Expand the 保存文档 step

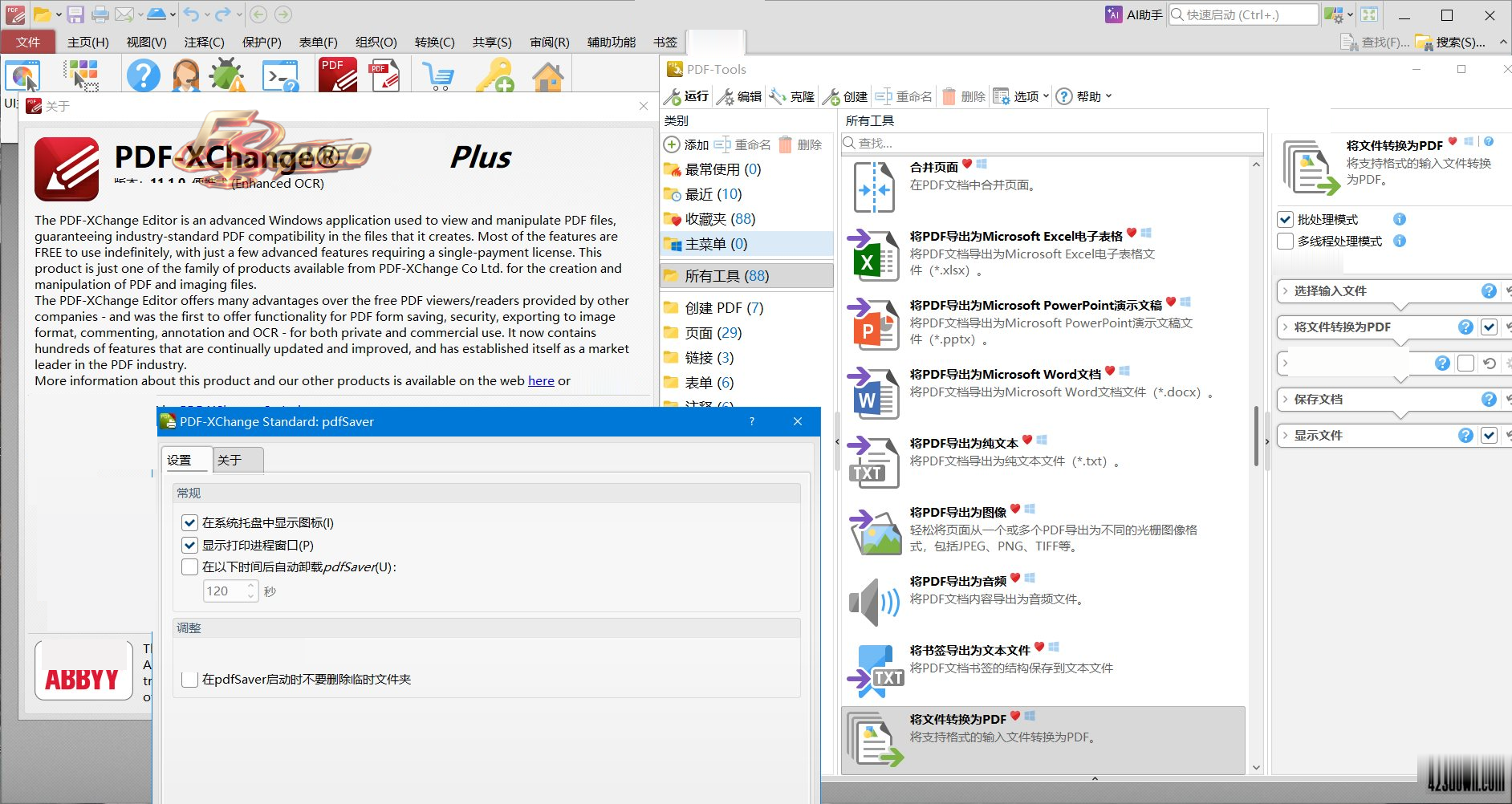click(1286, 399)
